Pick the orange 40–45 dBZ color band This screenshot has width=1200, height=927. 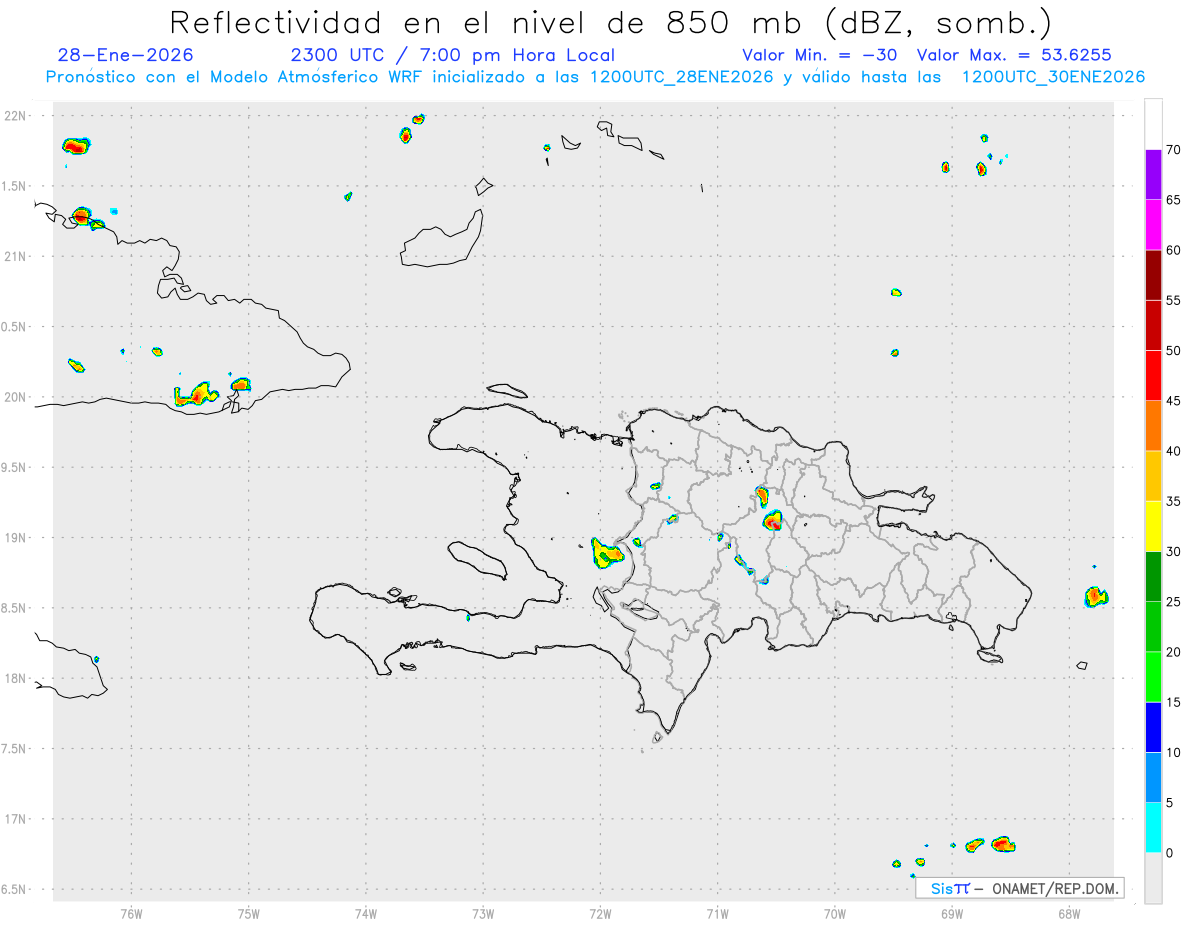coord(1153,426)
